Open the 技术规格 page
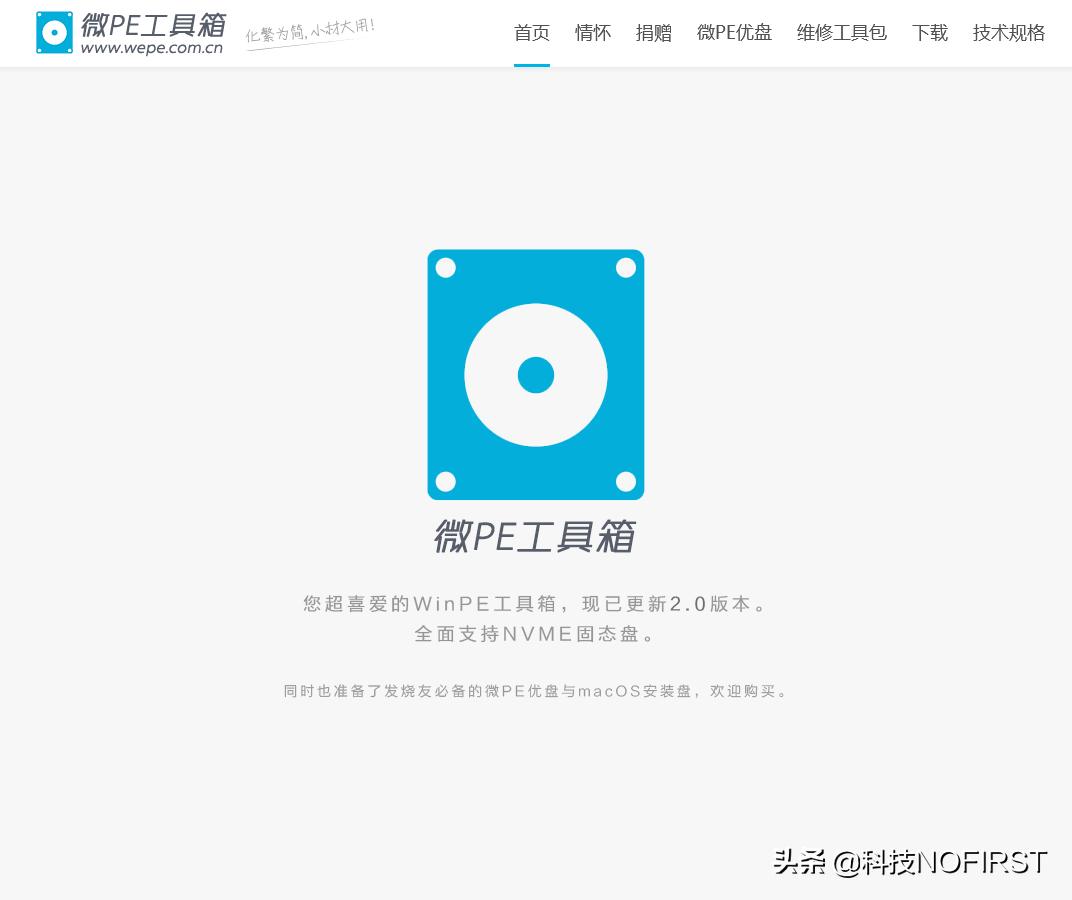The height and width of the screenshot is (900, 1072). (1008, 33)
